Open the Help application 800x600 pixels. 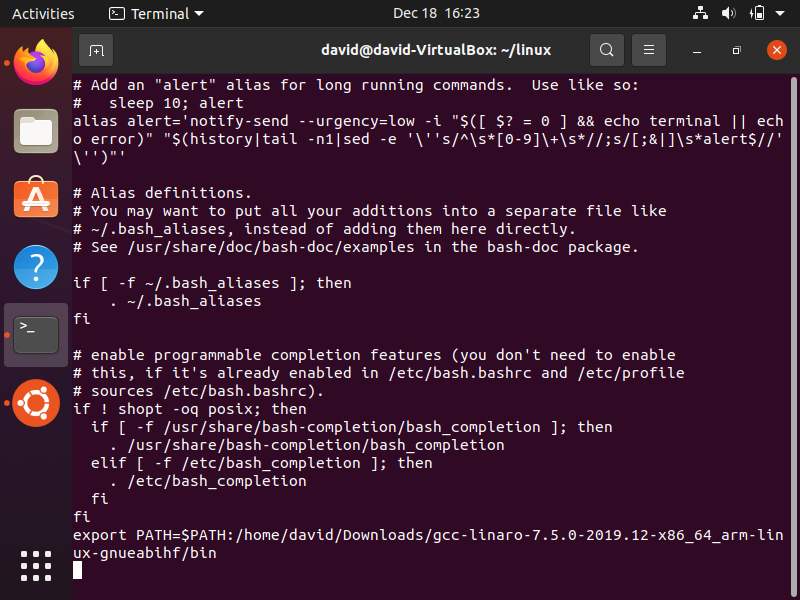tap(36, 267)
